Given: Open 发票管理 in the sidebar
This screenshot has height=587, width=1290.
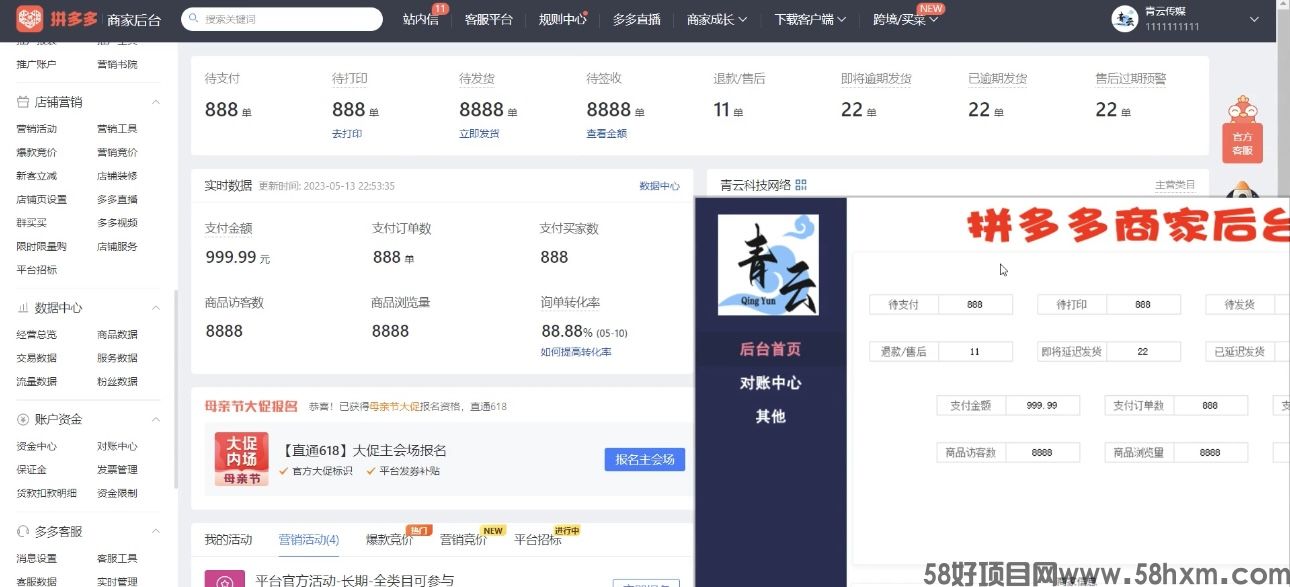Looking at the screenshot, I should click(117, 470).
